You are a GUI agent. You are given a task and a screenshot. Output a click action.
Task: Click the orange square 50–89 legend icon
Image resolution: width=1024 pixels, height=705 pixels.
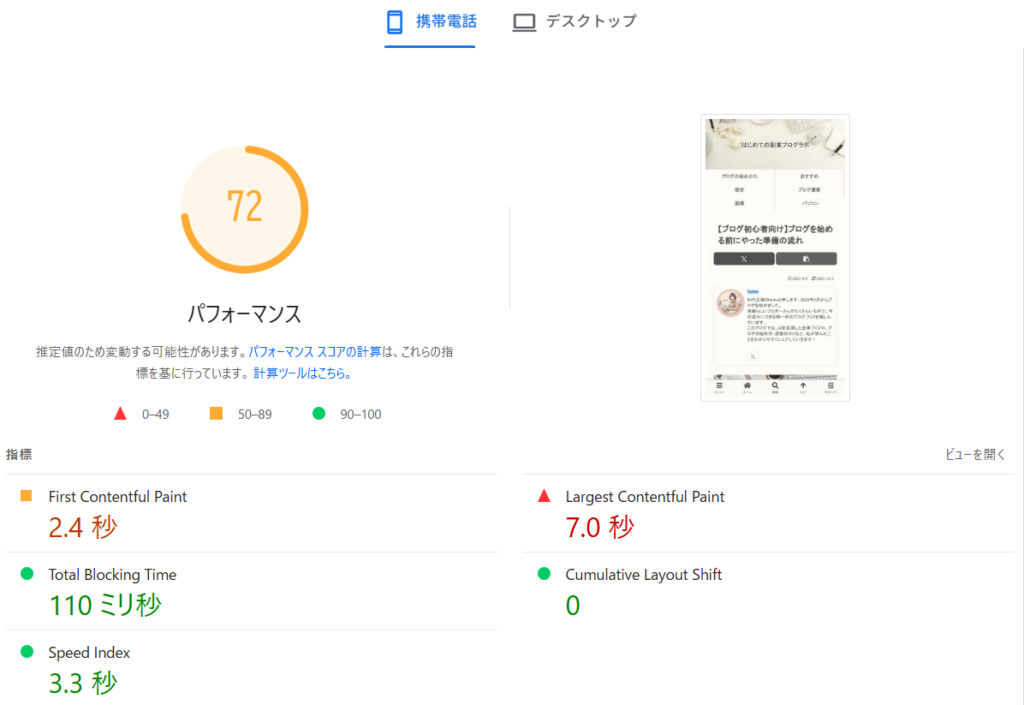216,414
